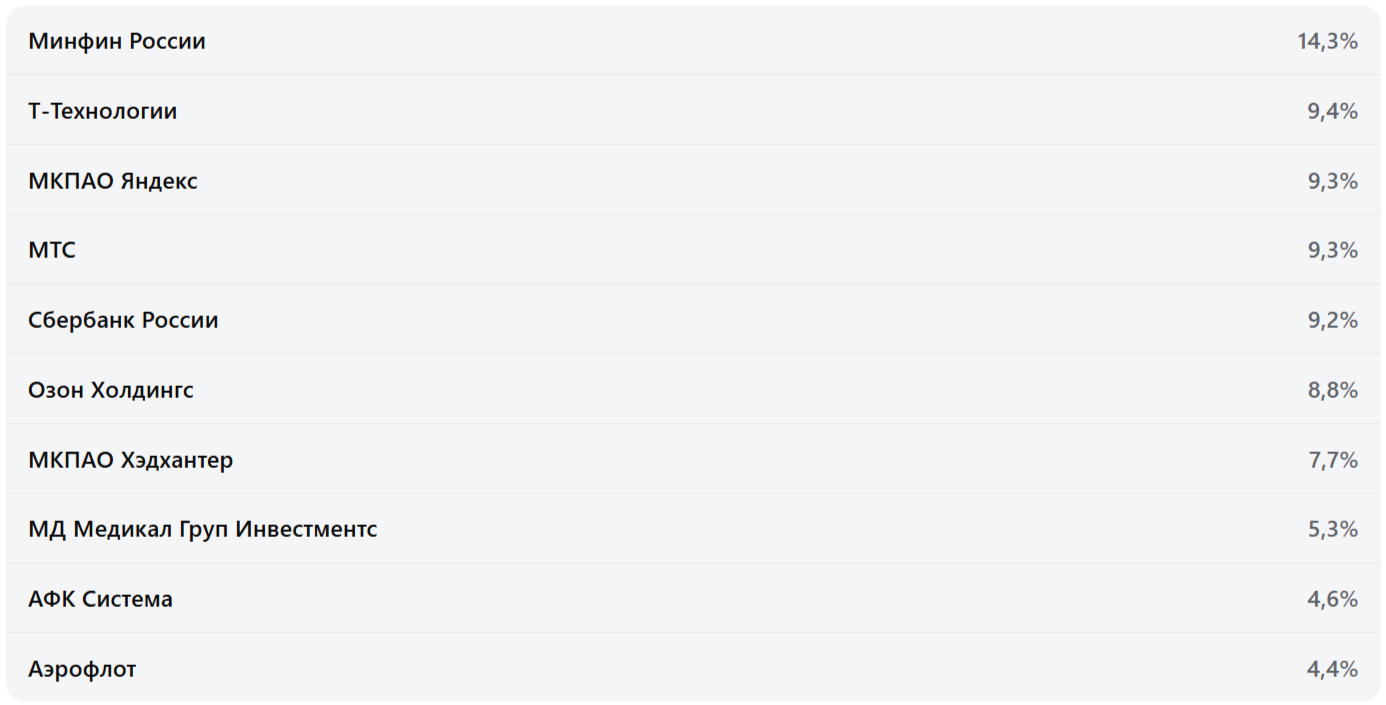
Task: Select the 4,4% value for Аэрофлот
Action: [x=1332, y=669]
